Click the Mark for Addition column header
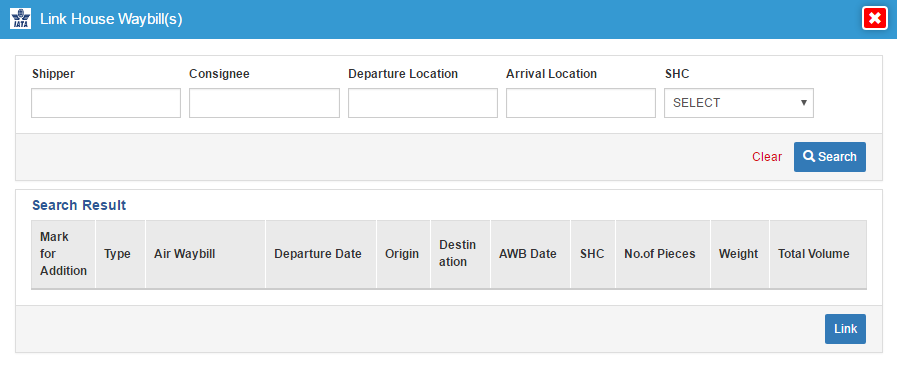The width and height of the screenshot is (897, 376). tap(63, 254)
